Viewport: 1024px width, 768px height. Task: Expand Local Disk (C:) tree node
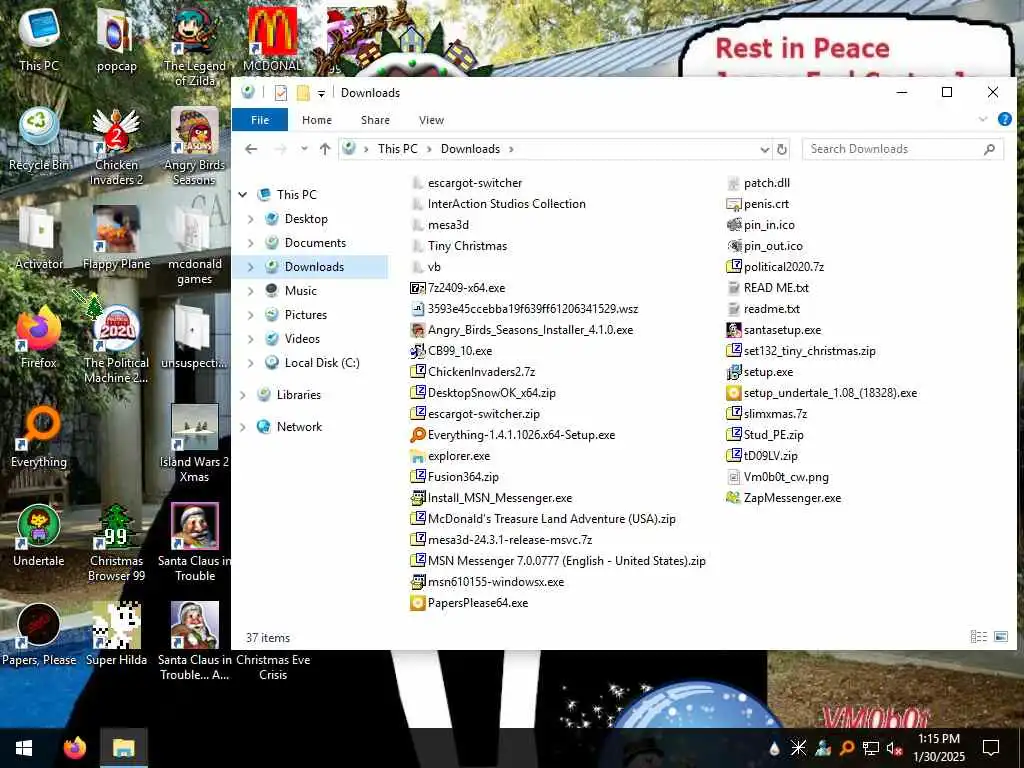251,363
